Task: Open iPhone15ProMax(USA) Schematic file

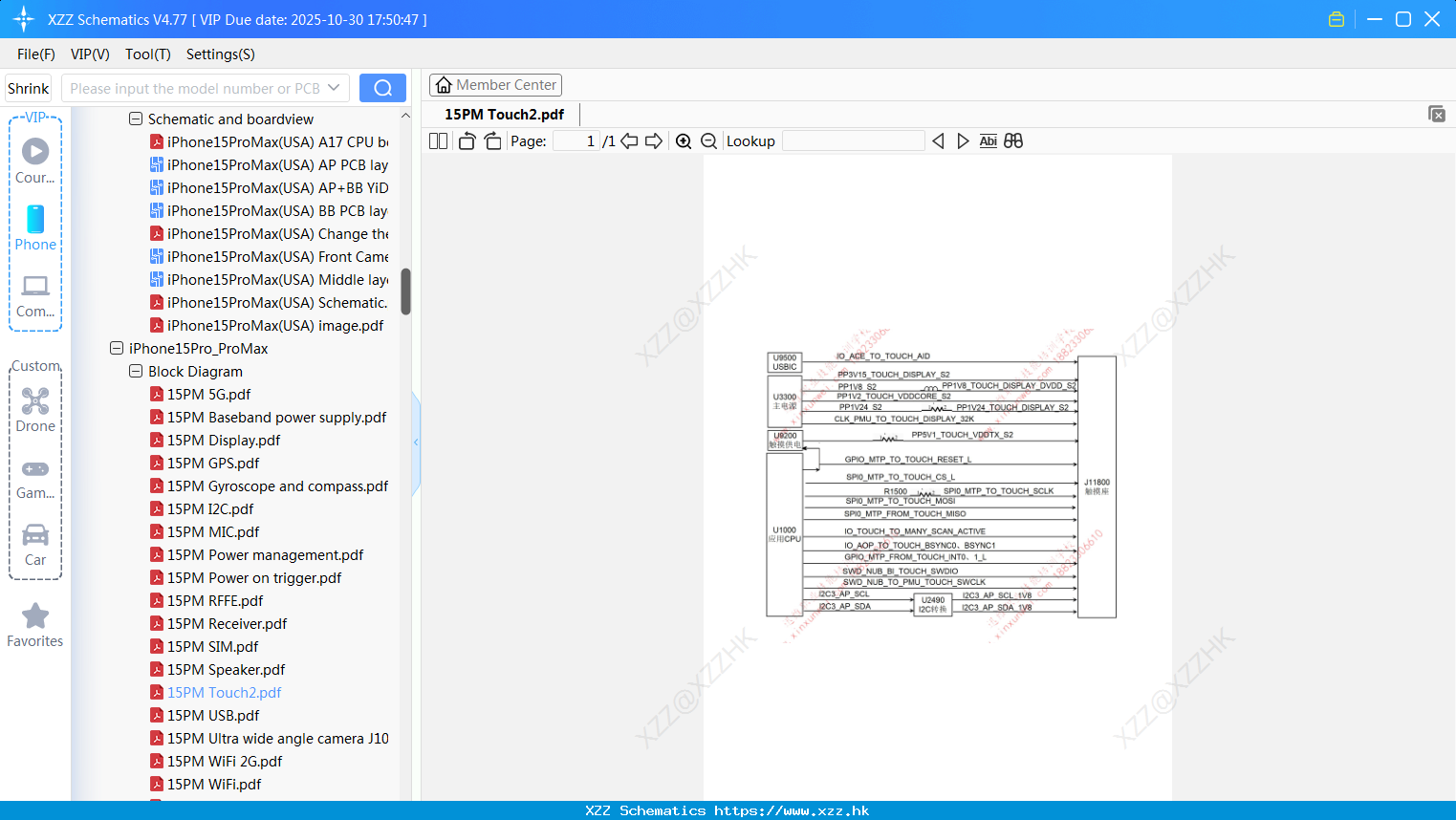Action: [x=277, y=303]
